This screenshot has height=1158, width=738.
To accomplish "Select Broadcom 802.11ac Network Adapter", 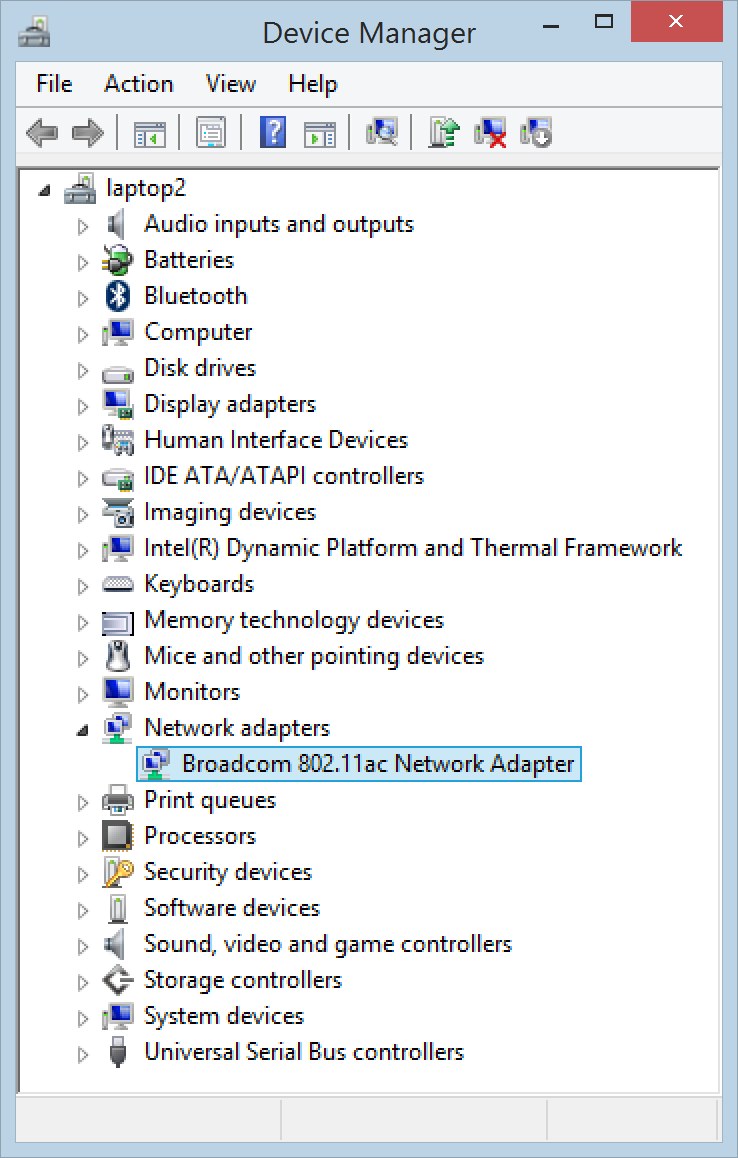I will point(359,764).
